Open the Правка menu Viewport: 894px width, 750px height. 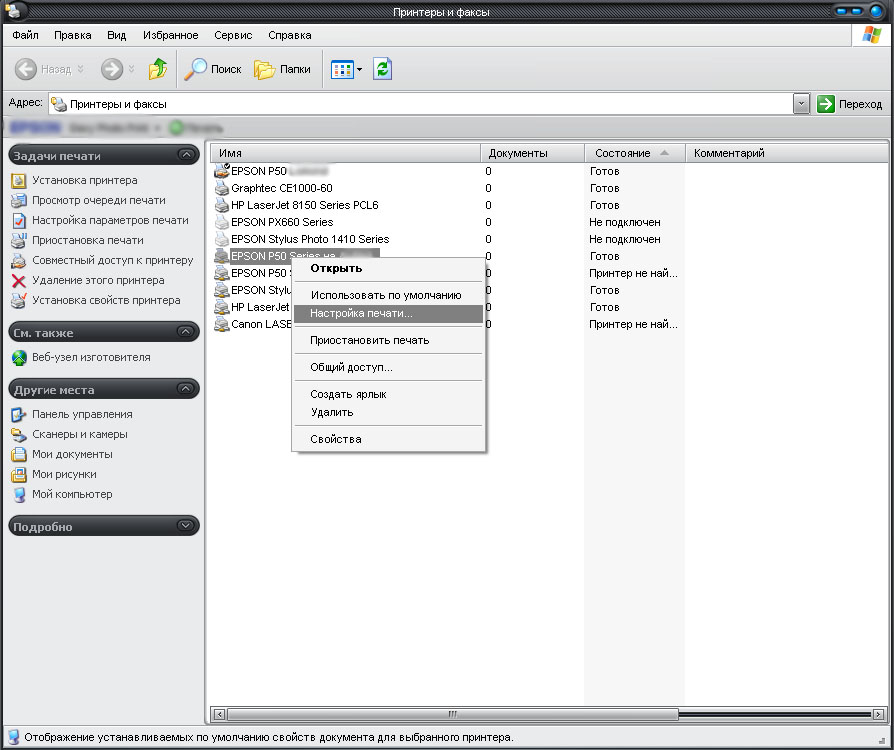[x=72, y=35]
